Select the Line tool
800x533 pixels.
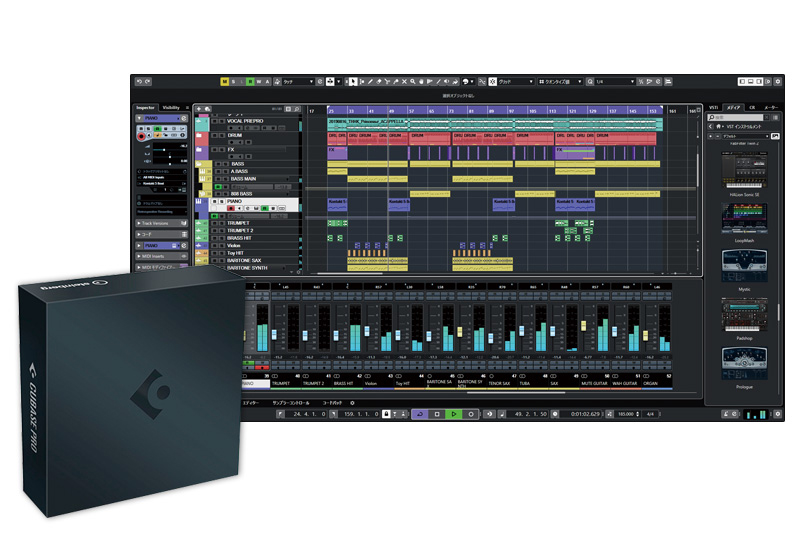[438, 82]
